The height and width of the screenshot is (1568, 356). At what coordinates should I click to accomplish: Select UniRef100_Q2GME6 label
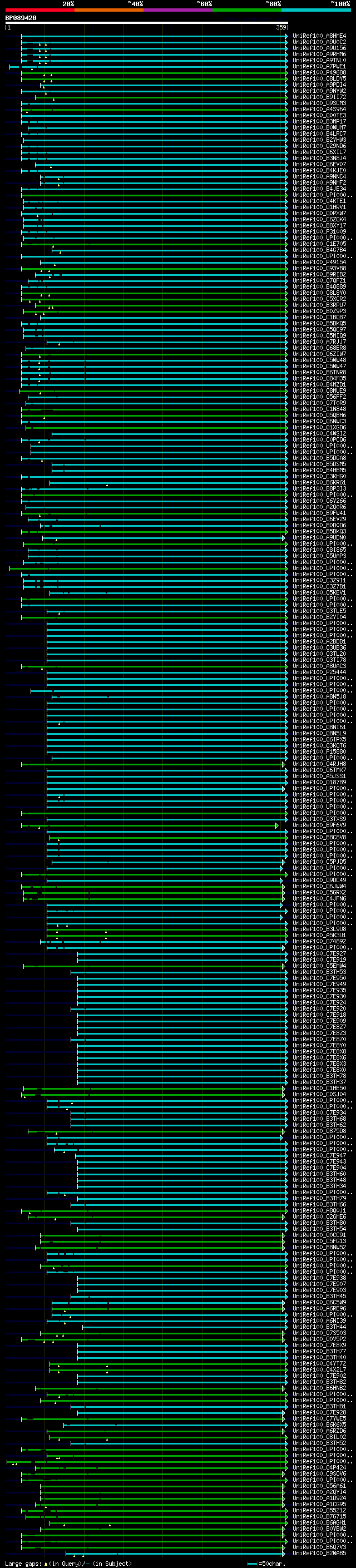click(x=319, y=1216)
